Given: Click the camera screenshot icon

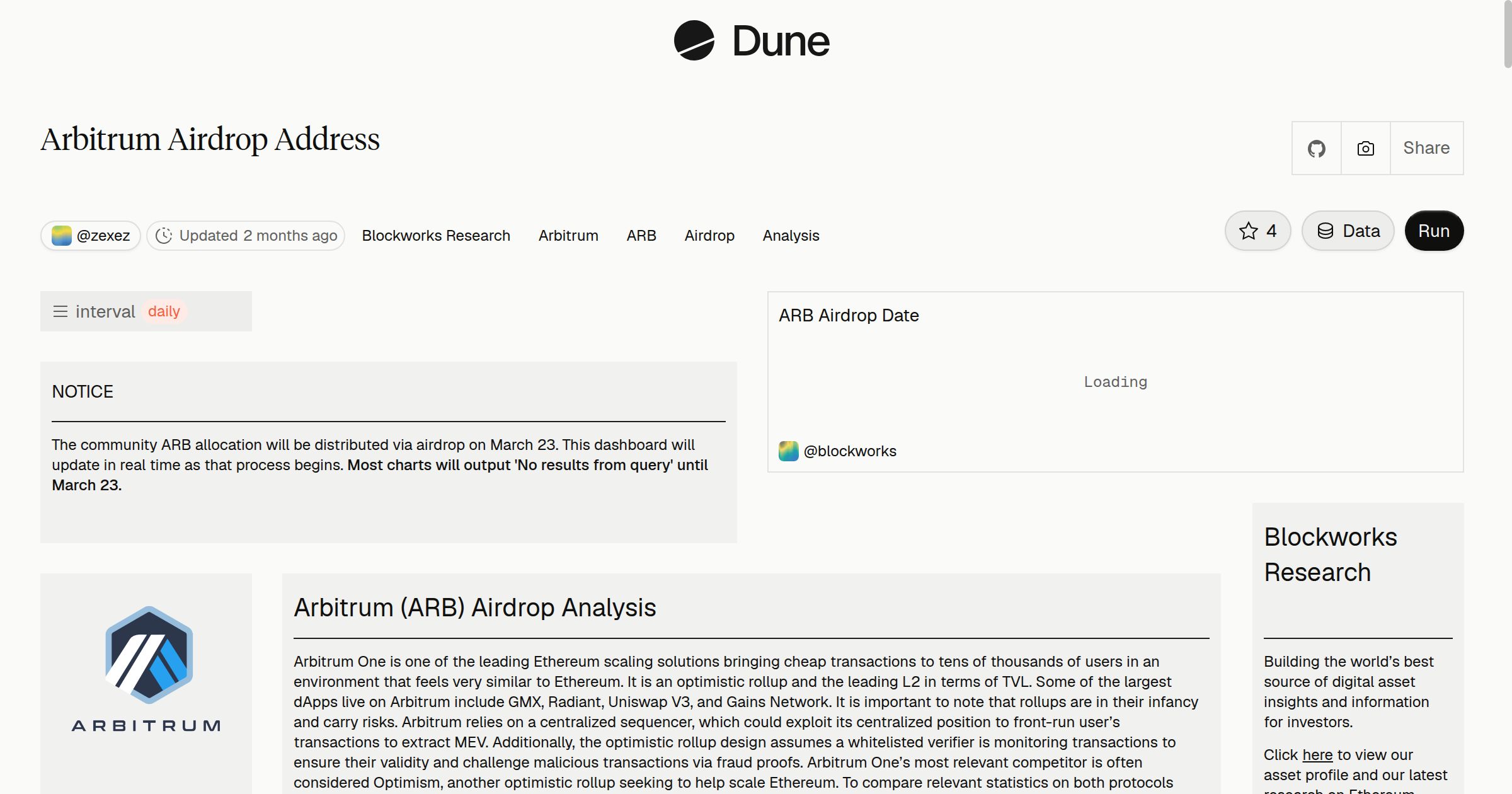Looking at the screenshot, I should tap(1365, 148).
